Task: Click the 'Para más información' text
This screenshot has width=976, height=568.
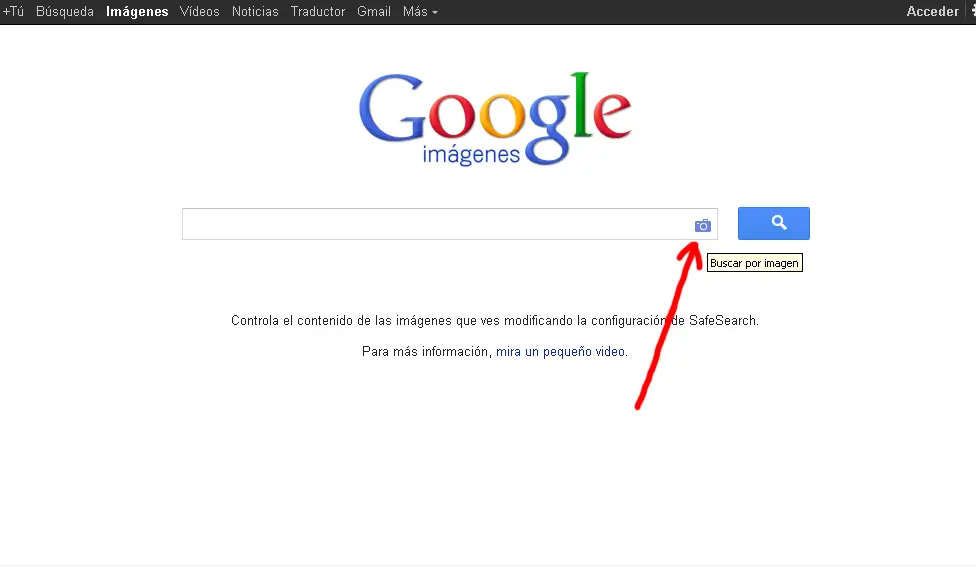Action: [426, 352]
